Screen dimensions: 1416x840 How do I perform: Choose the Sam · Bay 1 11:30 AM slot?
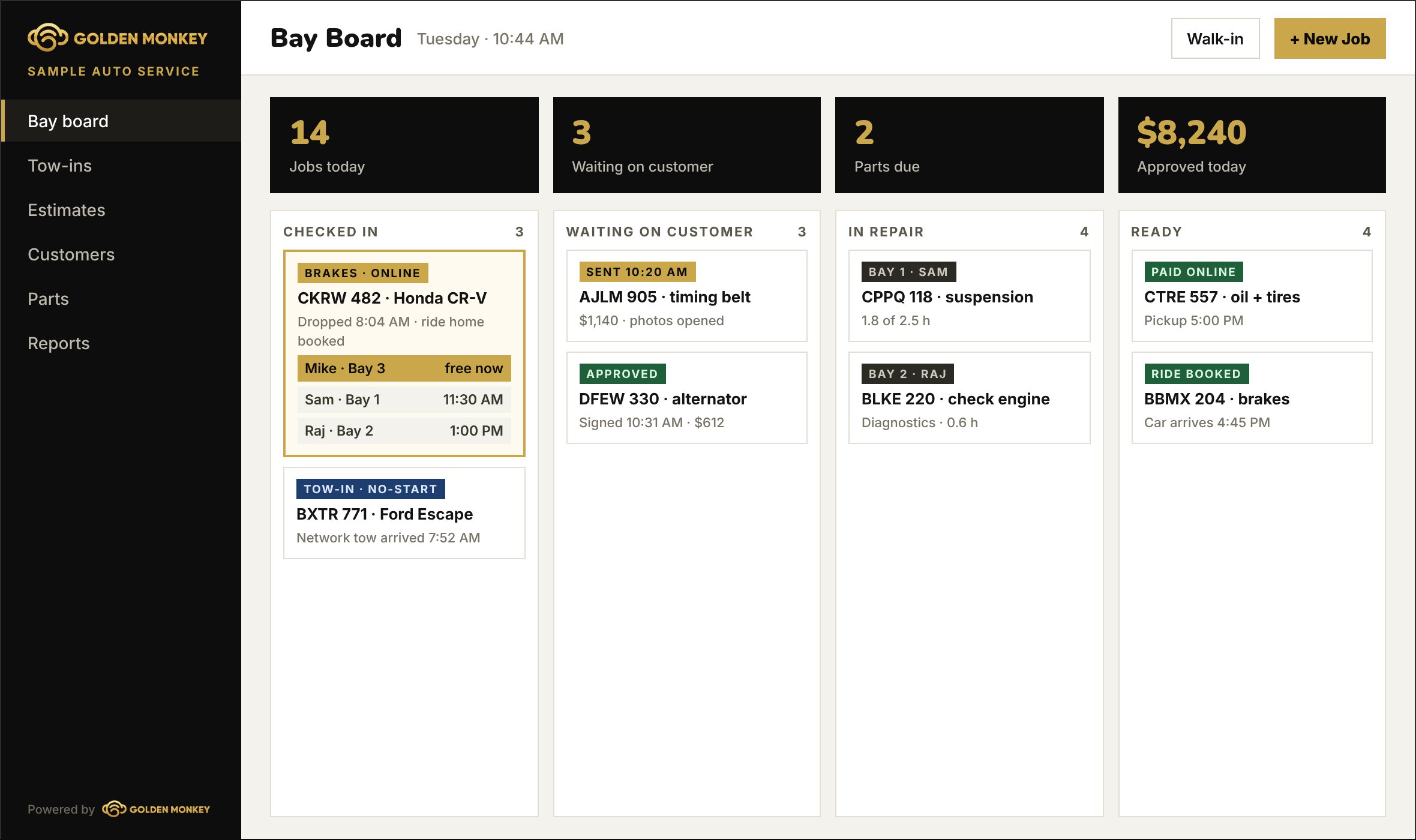(x=404, y=399)
